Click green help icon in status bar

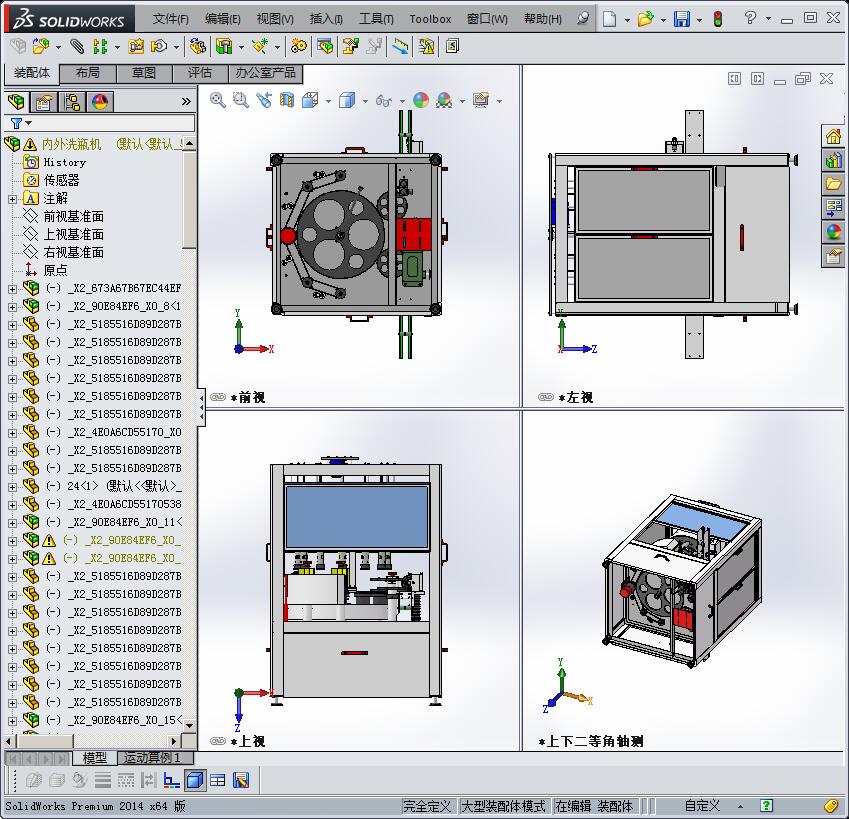pyautogui.click(x=766, y=806)
